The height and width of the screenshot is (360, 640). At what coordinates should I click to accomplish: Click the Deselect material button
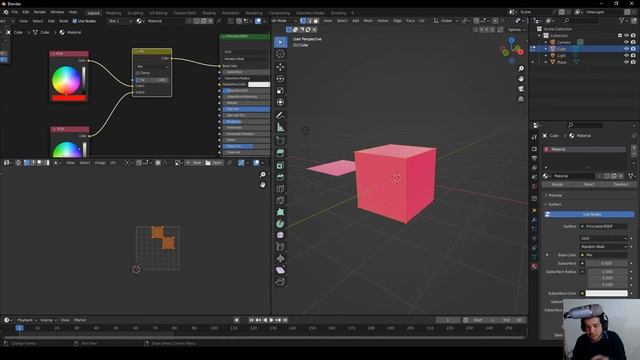click(x=621, y=184)
